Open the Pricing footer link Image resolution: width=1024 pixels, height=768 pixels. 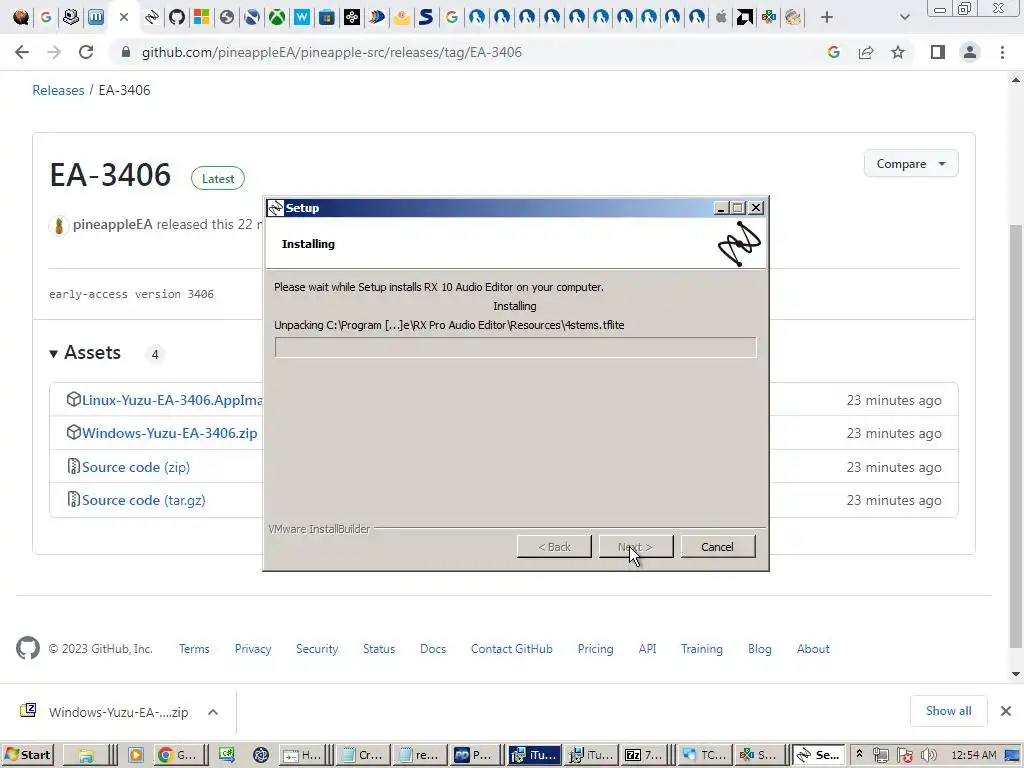(x=595, y=648)
